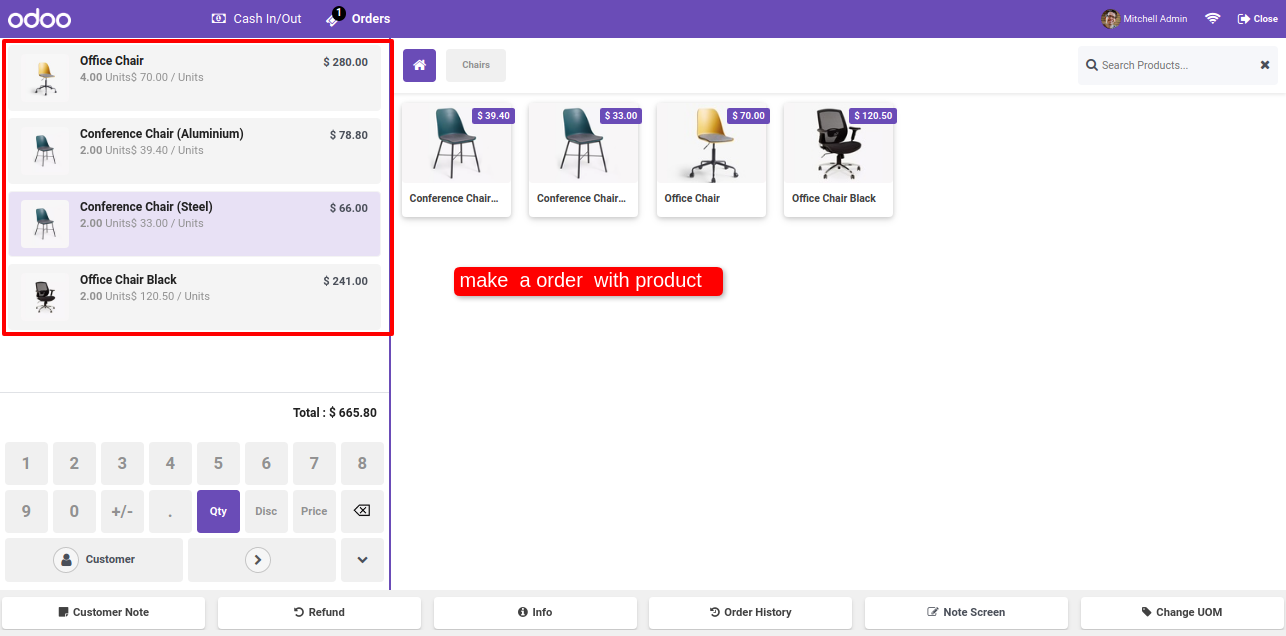This screenshot has width=1286, height=636.
Task: Select the Customer button
Action: click(x=94, y=560)
